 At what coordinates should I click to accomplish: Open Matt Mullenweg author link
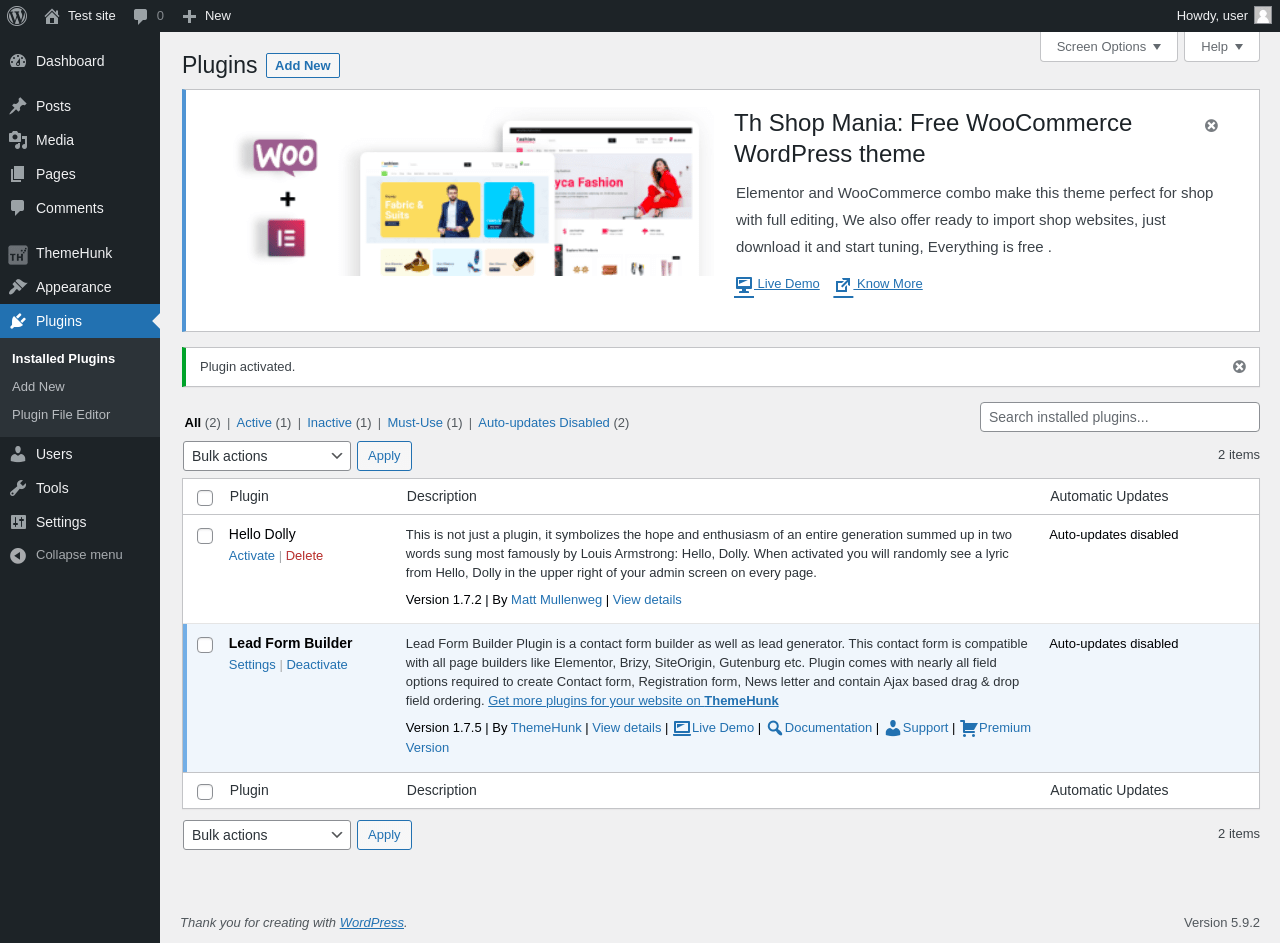(x=556, y=599)
